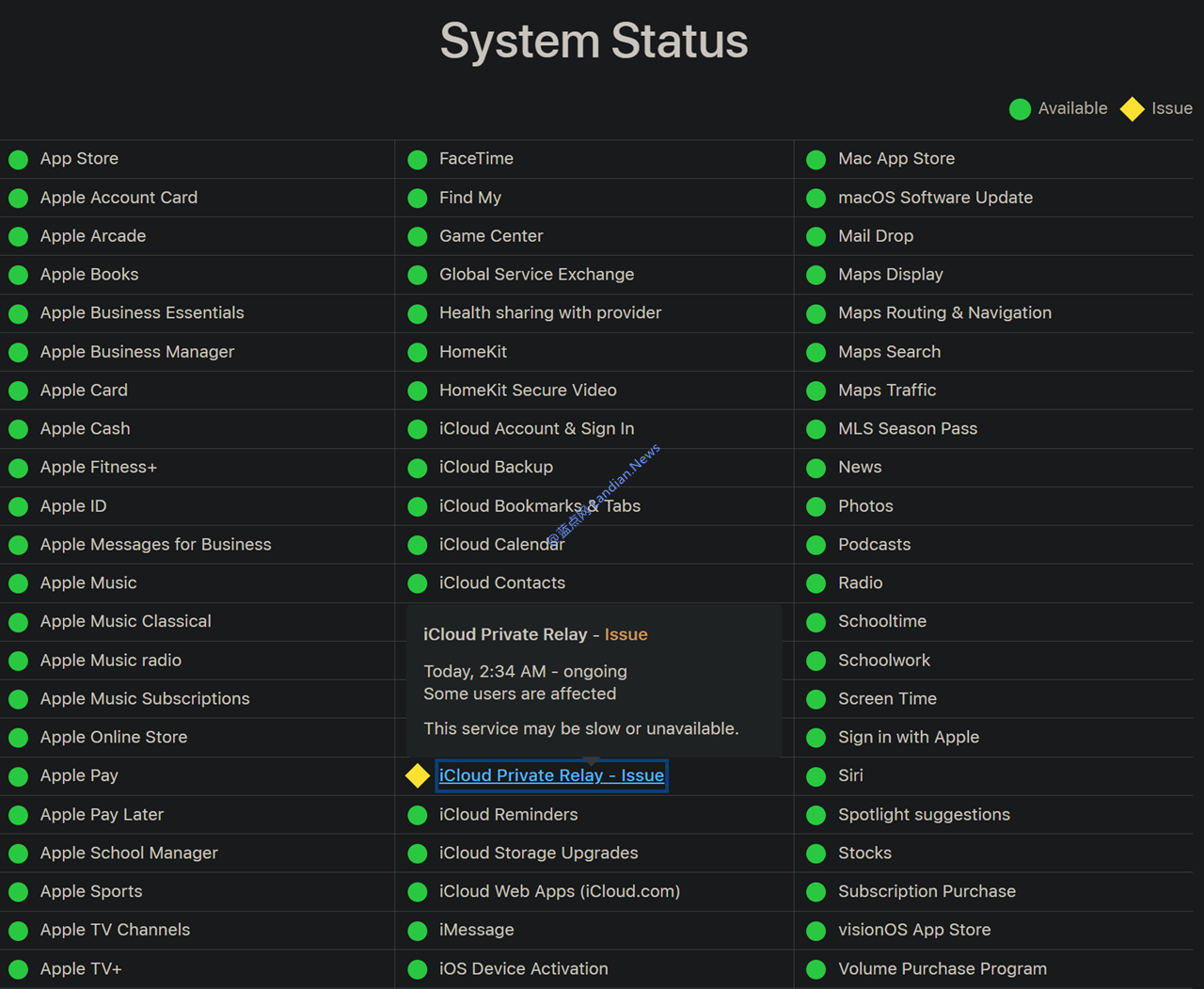1204x989 pixels.
Task: Select the Apple Sports entry
Action: [x=91, y=892]
